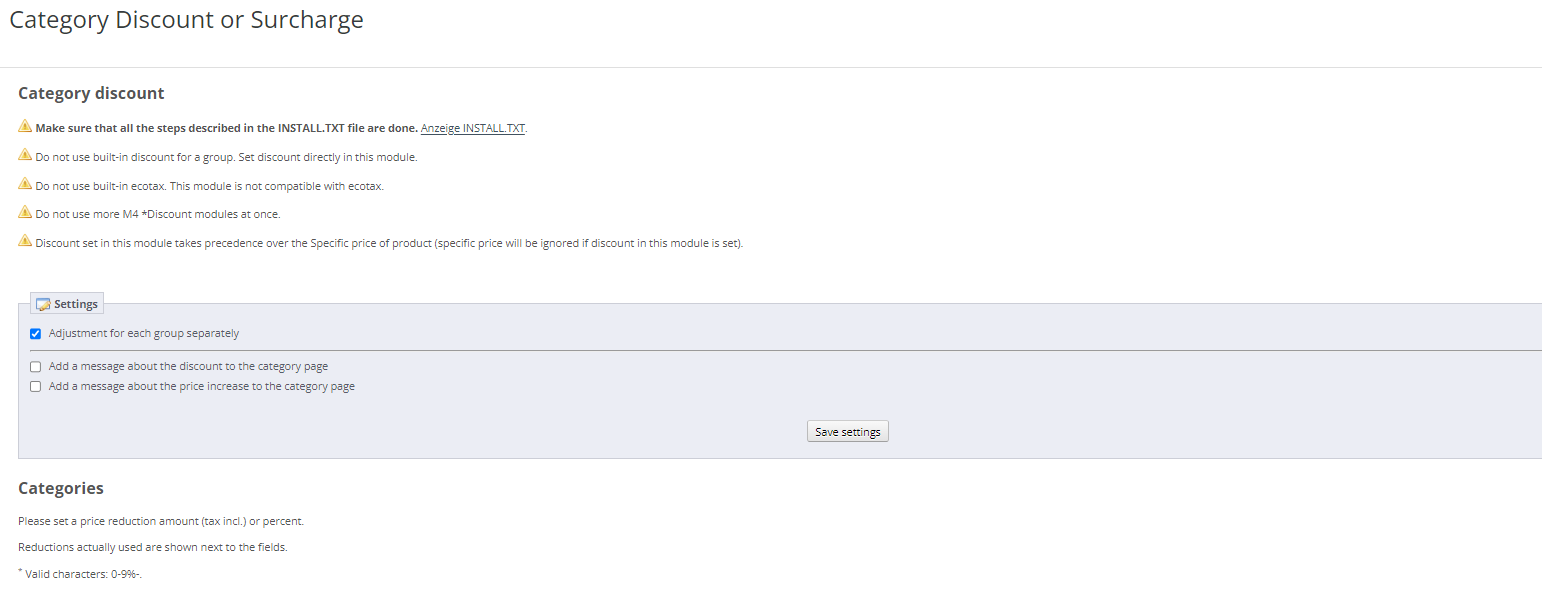
Task: Click the 'Categories' section heading
Action: tap(61, 488)
